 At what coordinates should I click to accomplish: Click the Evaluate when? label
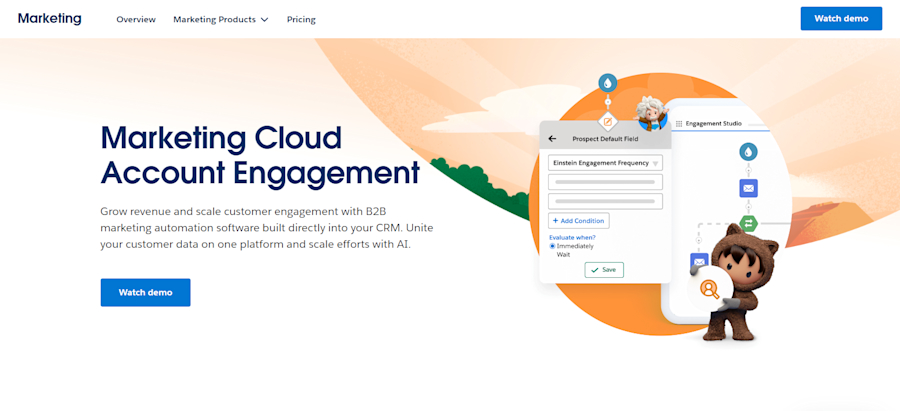(572, 238)
